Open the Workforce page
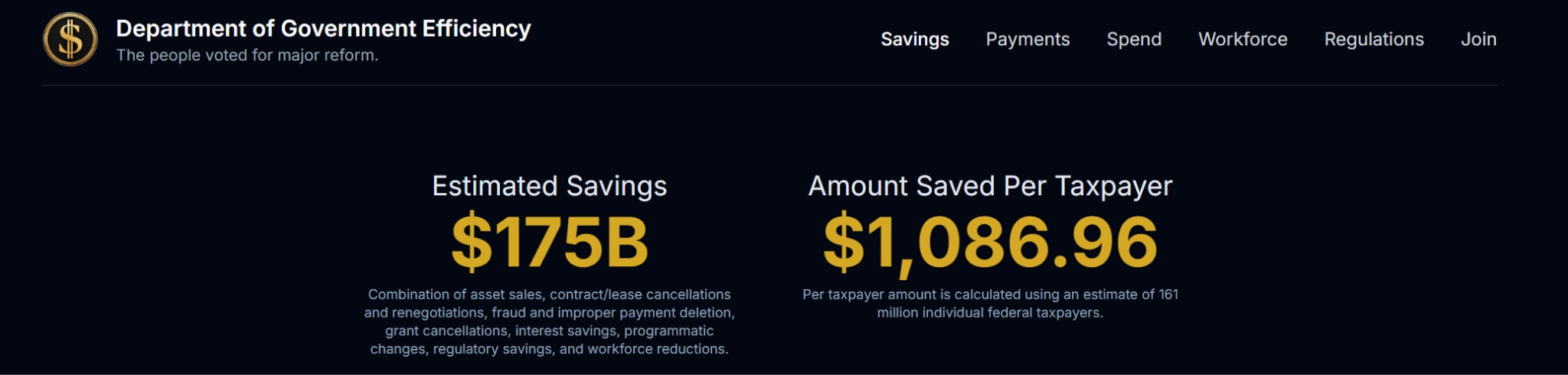Screen dimensions: 1568x375 tap(1243, 39)
